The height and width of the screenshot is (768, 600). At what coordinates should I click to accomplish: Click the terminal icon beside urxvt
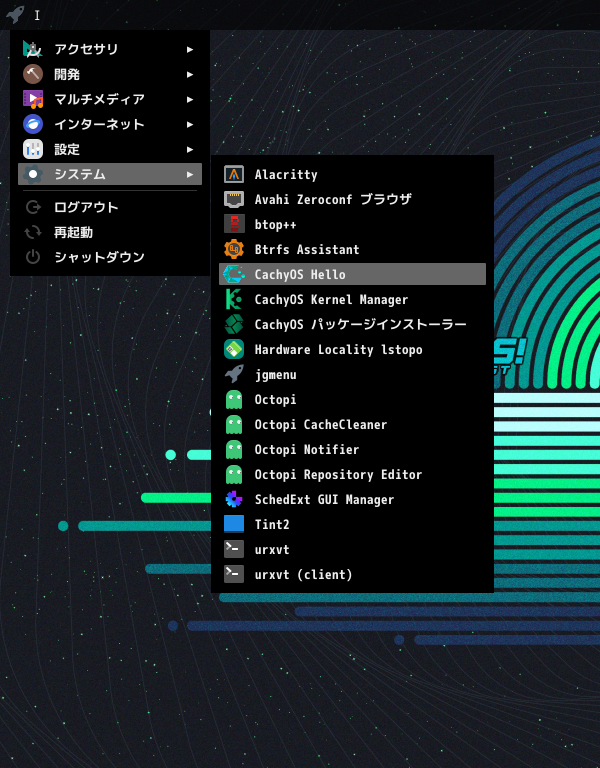pyautogui.click(x=234, y=549)
